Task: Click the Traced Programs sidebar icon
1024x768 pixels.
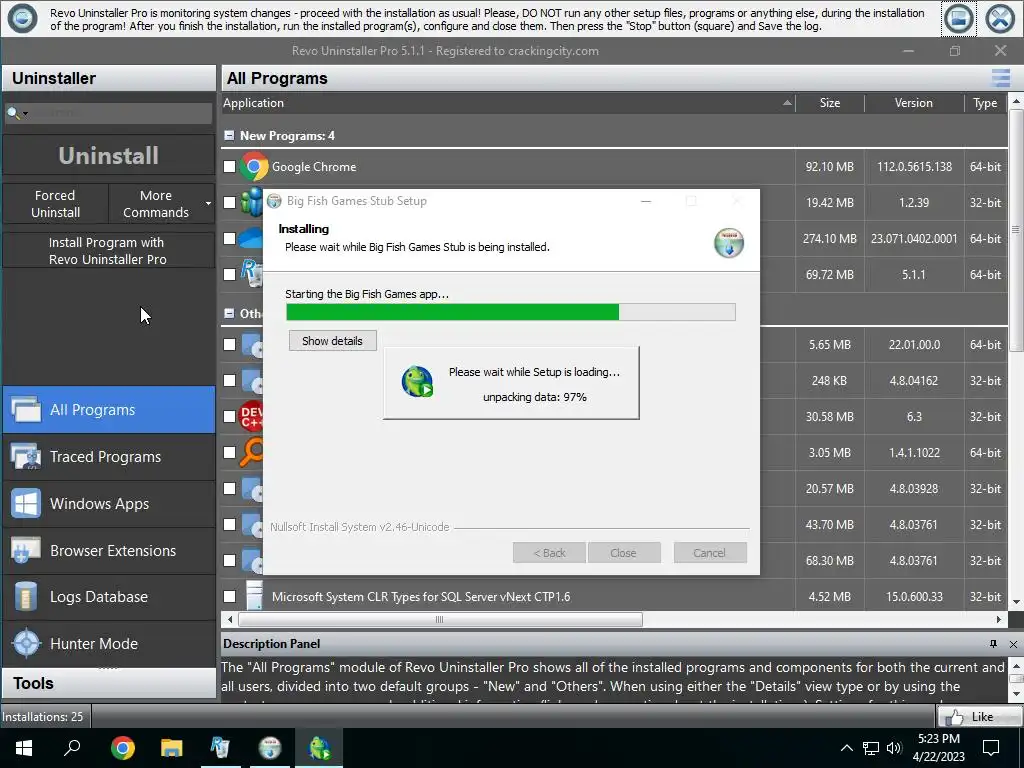Action: coord(25,456)
